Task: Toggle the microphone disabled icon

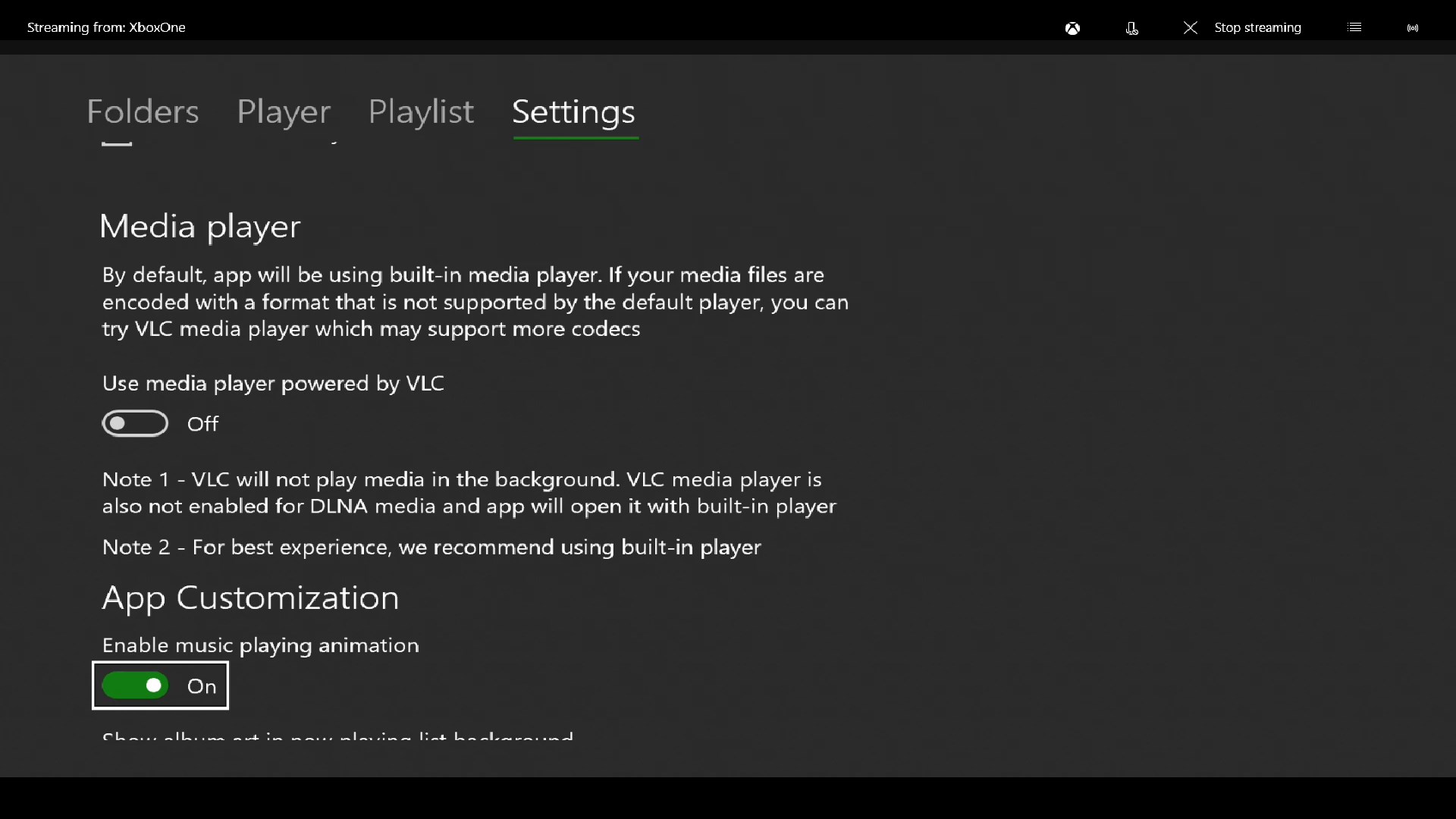Action: point(1131,28)
